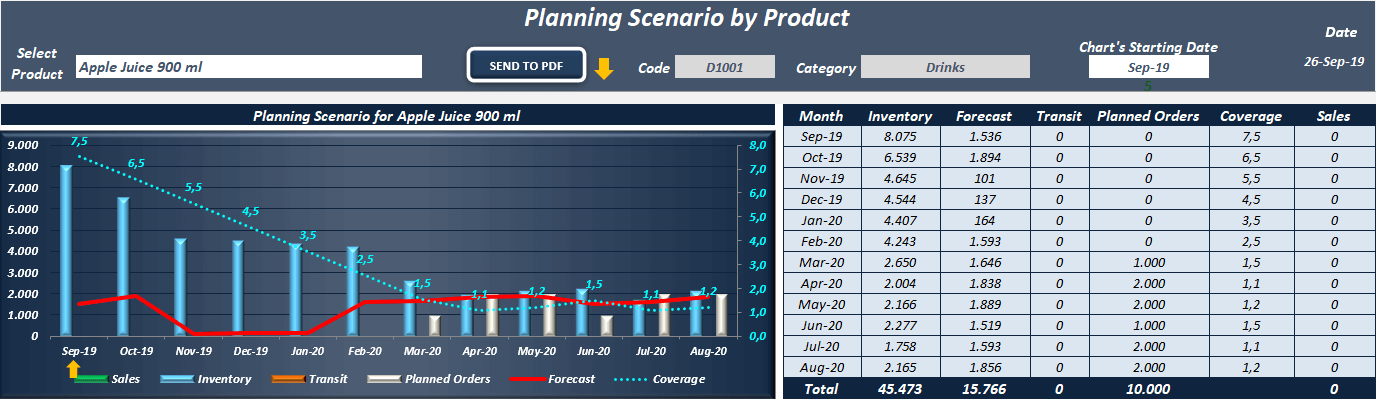Select forecast value 137 for Dec-19
This screenshot has width=1376, height=399.
(984, 199)
